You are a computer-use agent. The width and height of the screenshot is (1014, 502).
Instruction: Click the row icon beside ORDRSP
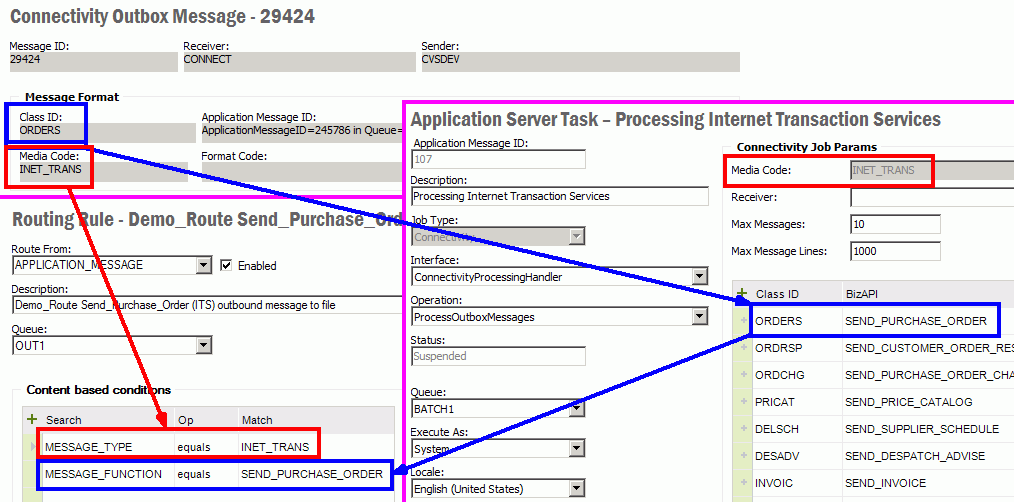742,348
